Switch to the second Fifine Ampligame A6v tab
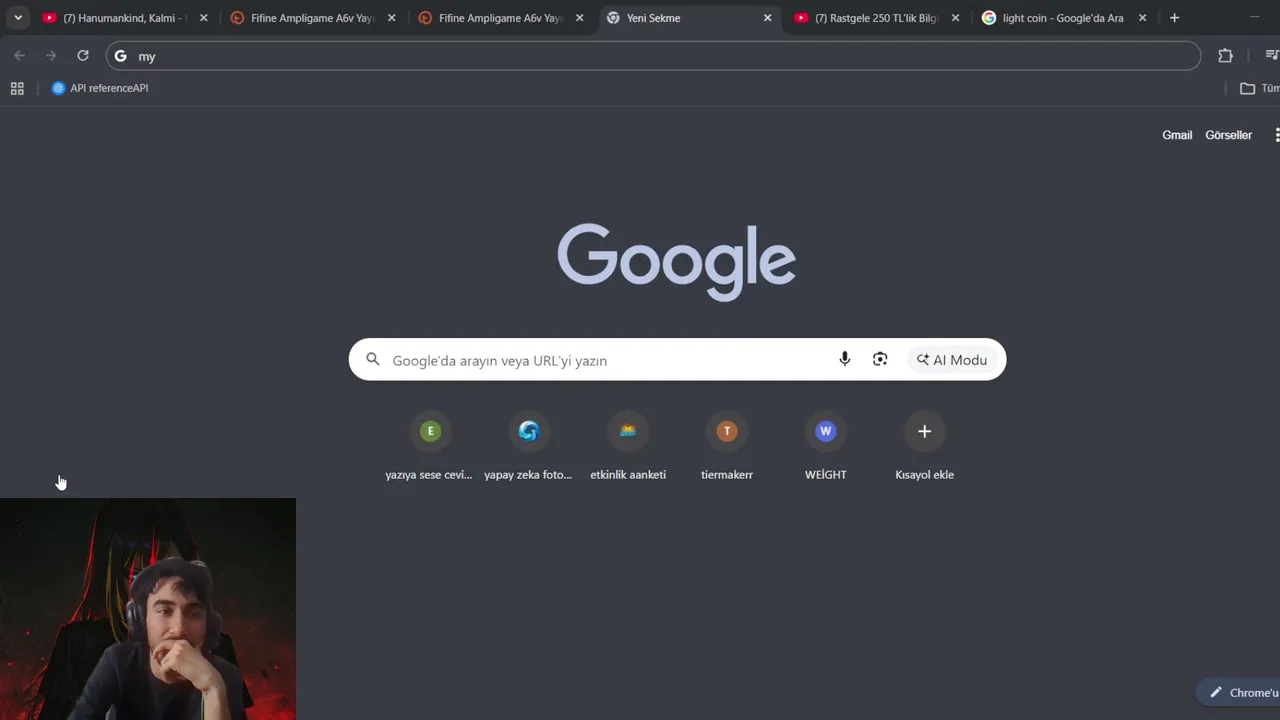 pyautogui.click(x=499, y=18)
